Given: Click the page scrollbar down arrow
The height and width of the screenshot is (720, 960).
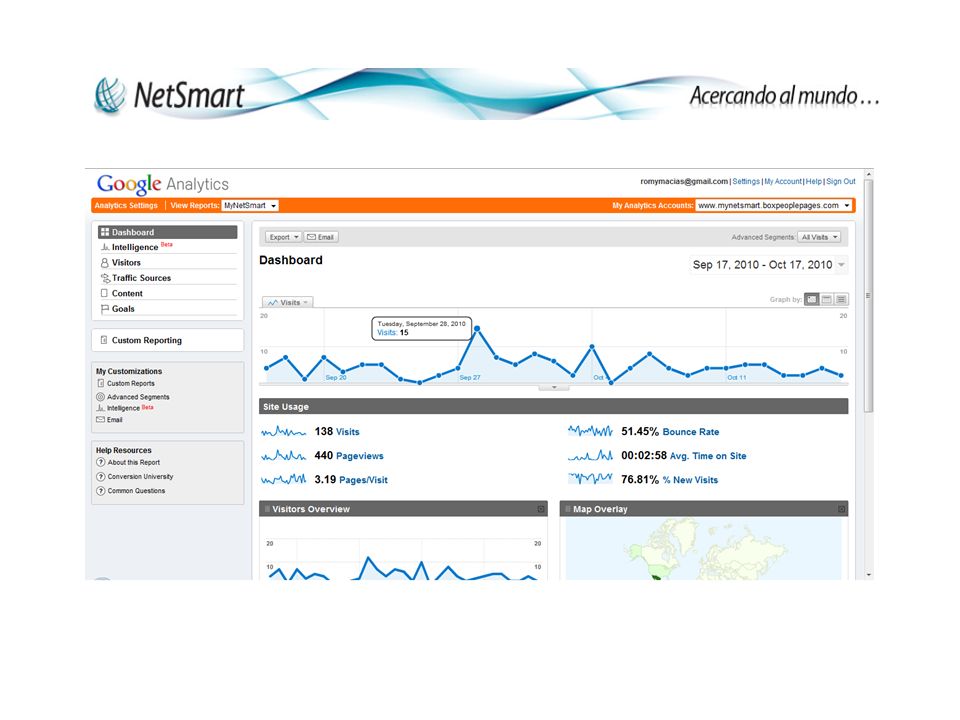Looking at the screenshot, I should [x=868, y=575].
